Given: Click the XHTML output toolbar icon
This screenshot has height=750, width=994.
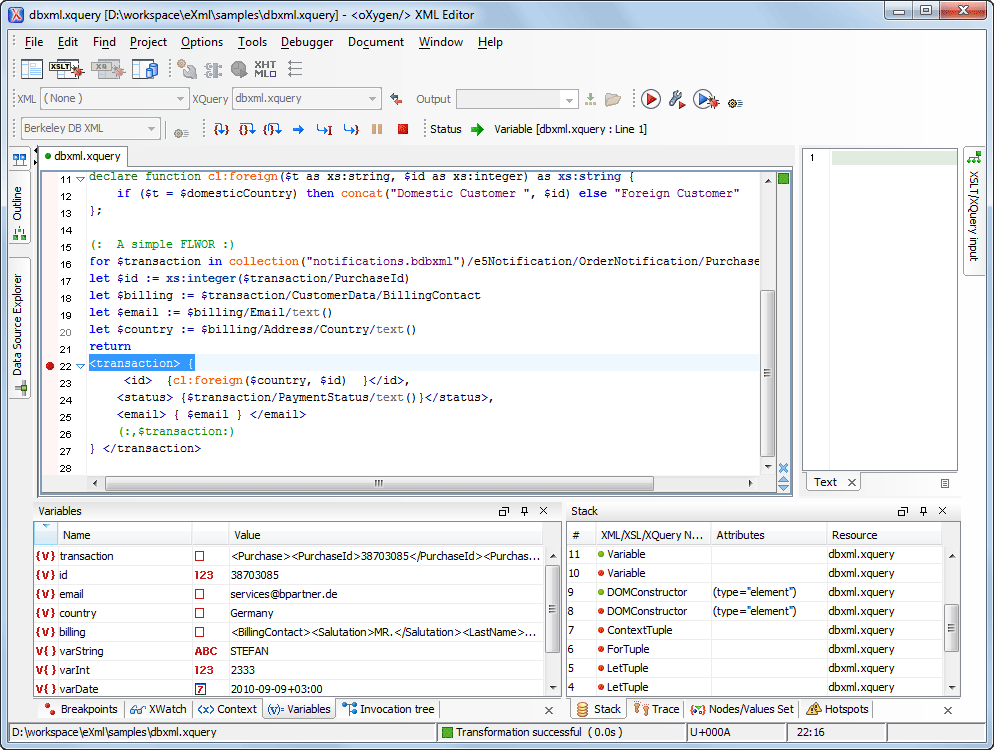Looking at the screenshot, I should pos(265,68).
